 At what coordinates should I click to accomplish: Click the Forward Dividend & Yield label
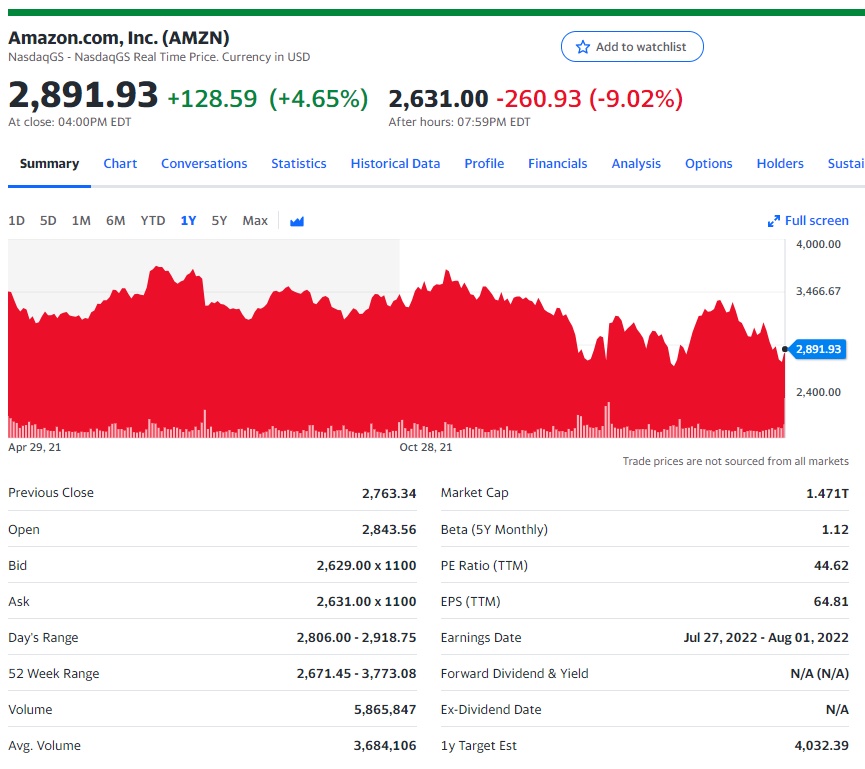coord(515,674)
